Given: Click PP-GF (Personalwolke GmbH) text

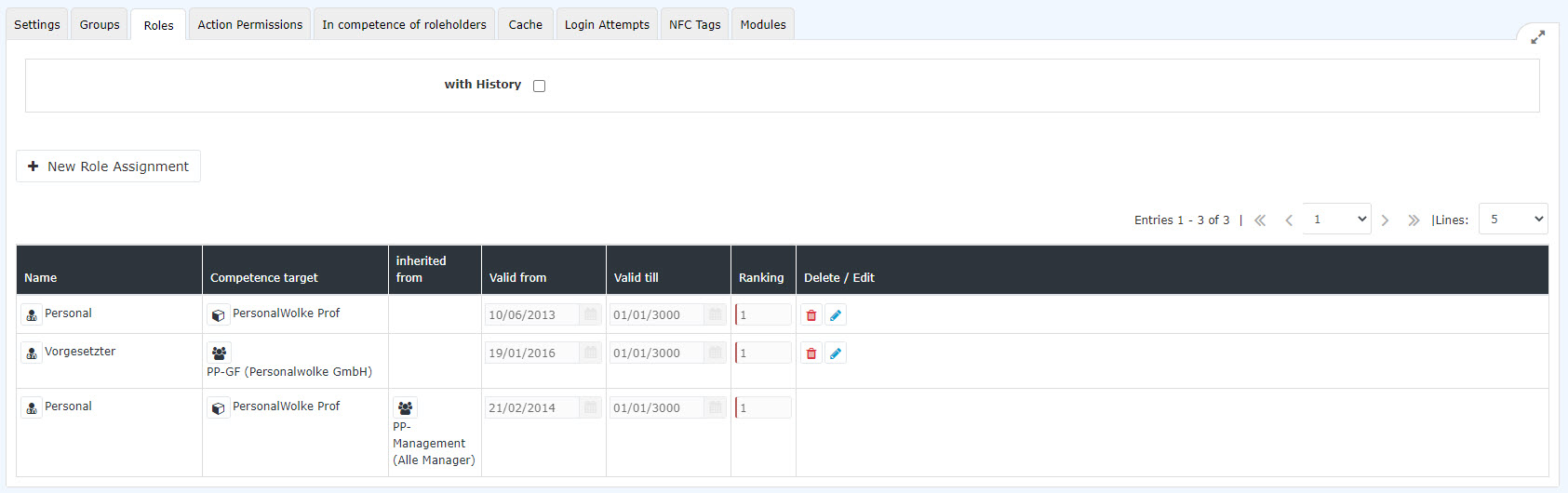Looking at the screenshot, I should (x=289, y=372).
